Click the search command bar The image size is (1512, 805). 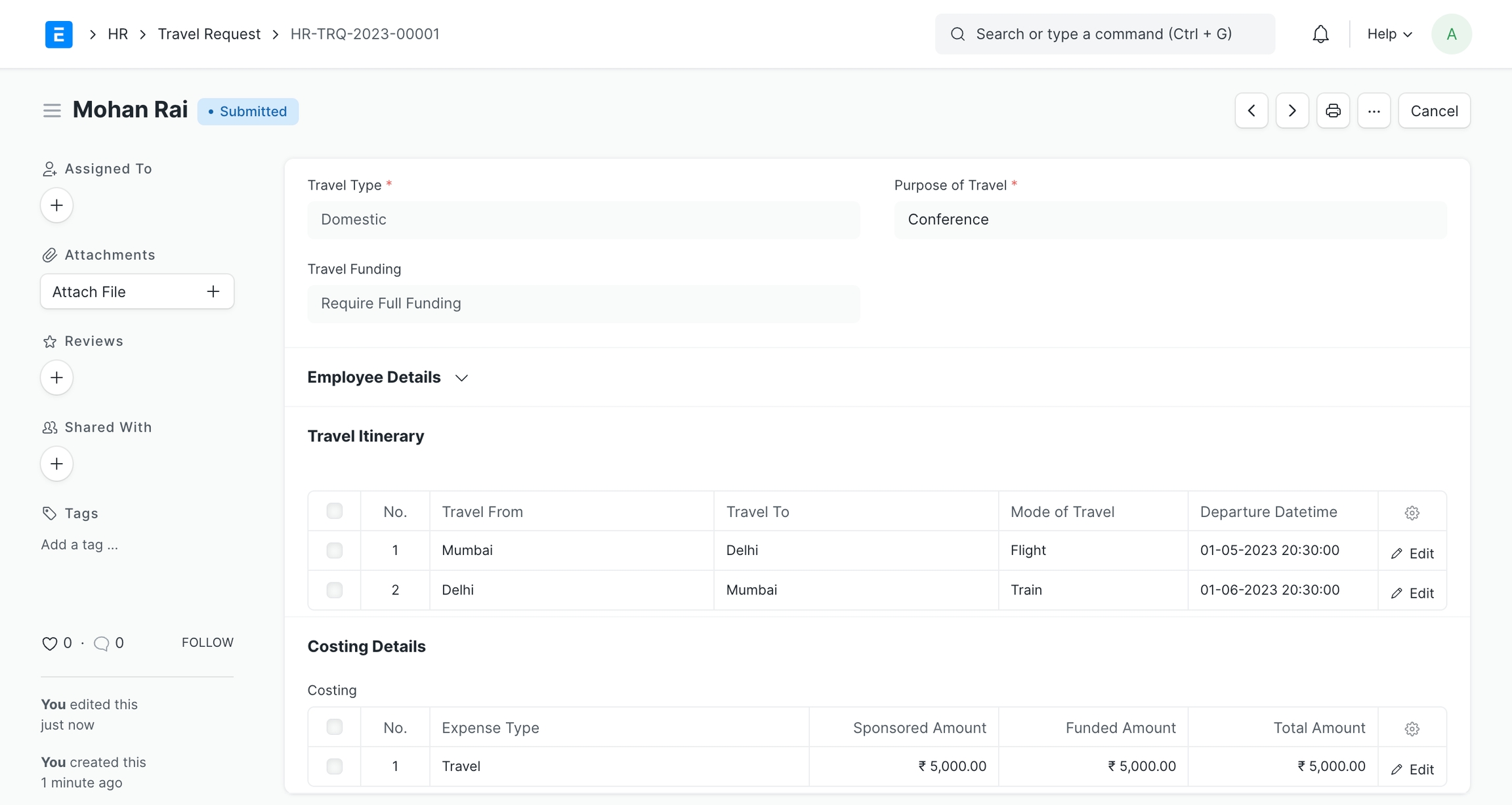coord(1104,34)
